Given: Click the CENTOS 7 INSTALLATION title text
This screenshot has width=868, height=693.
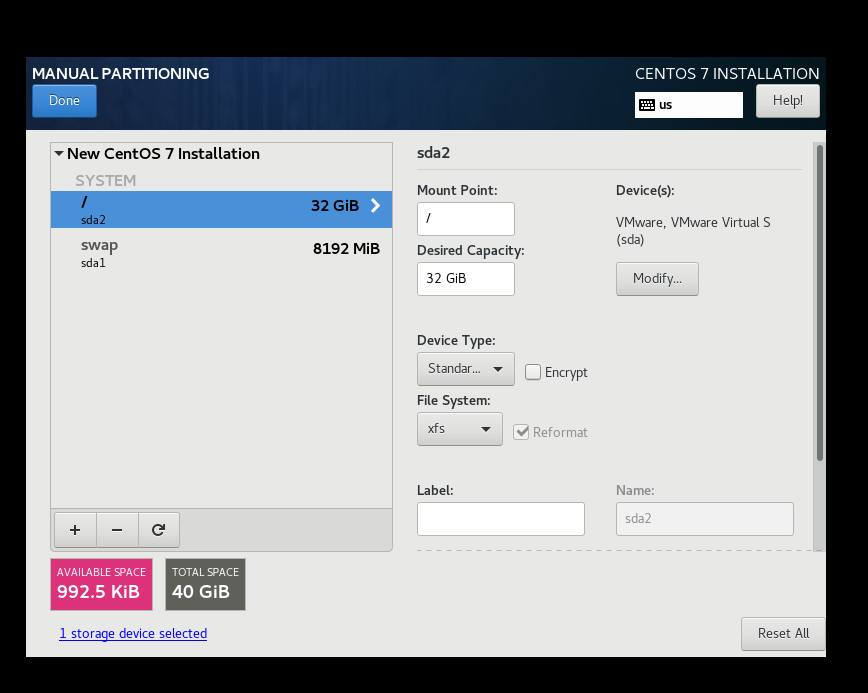Looking at the screenshot, I should point(727,74).
